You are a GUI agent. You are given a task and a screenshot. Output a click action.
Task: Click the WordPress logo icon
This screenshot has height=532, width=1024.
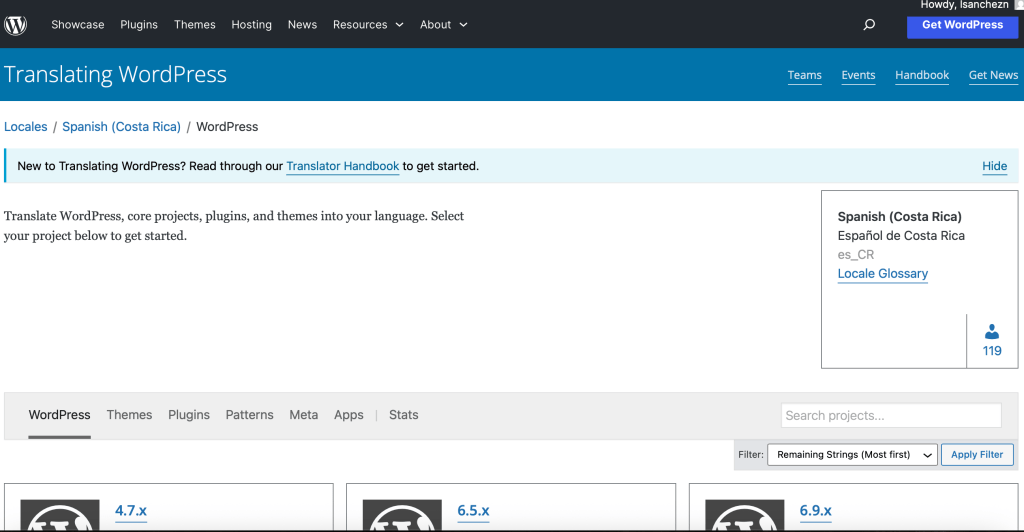pyautogui.click(x=16, y=25)
